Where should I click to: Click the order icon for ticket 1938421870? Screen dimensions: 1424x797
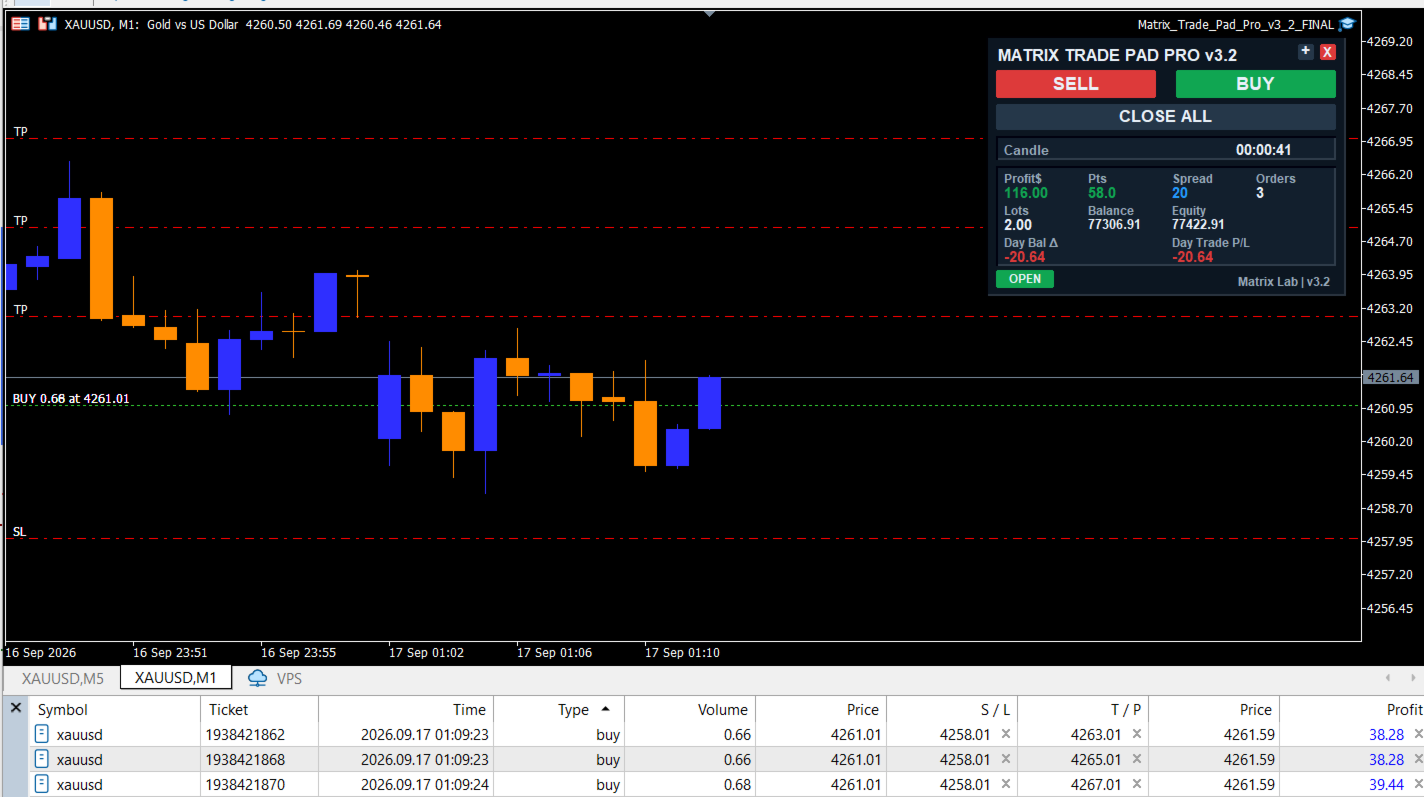pyautogui.click(x=42, y=784)
